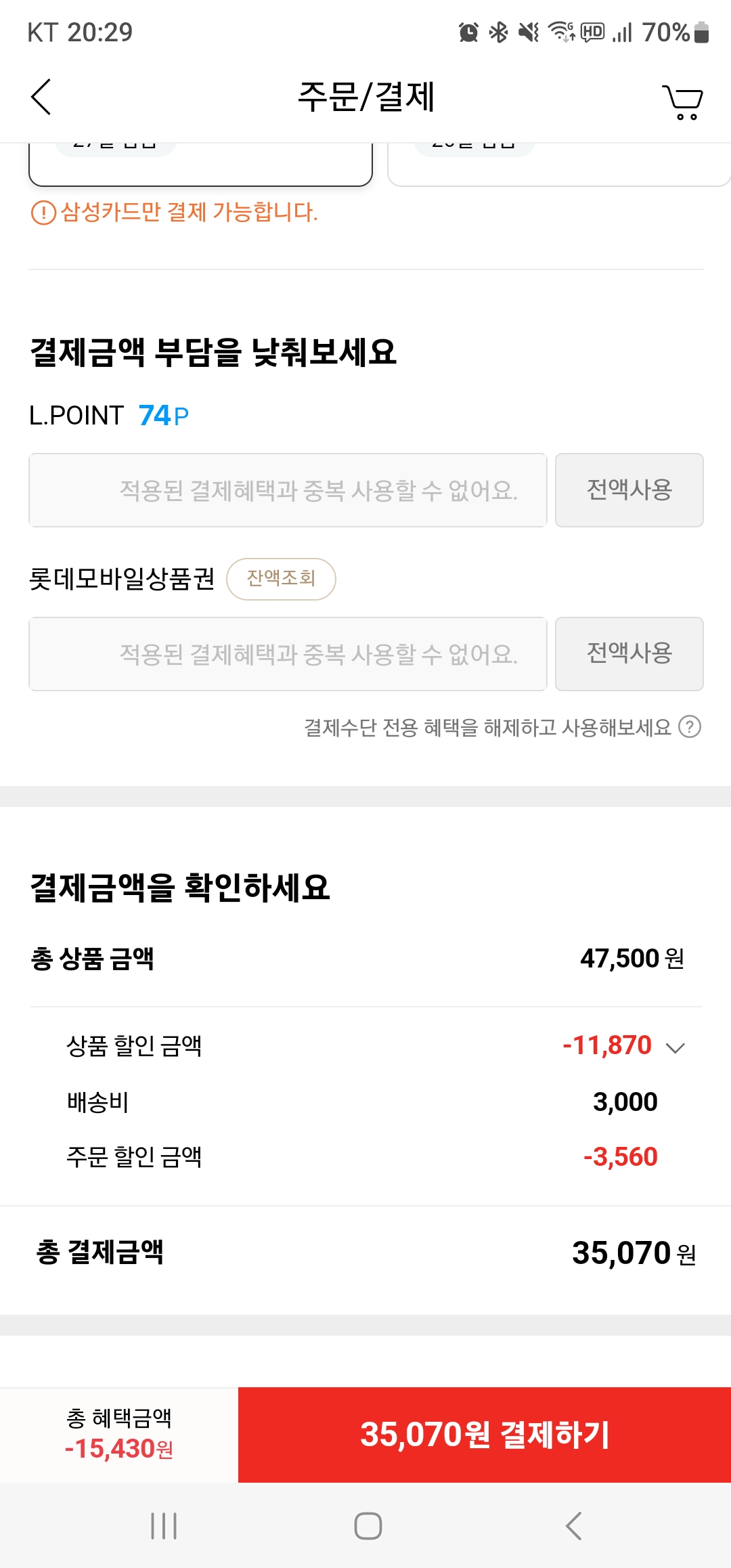The height and width of the screenshot is (1568, 731).
Task: Check balance with 잔액조회 button
Action: click(x=281, y=579)
